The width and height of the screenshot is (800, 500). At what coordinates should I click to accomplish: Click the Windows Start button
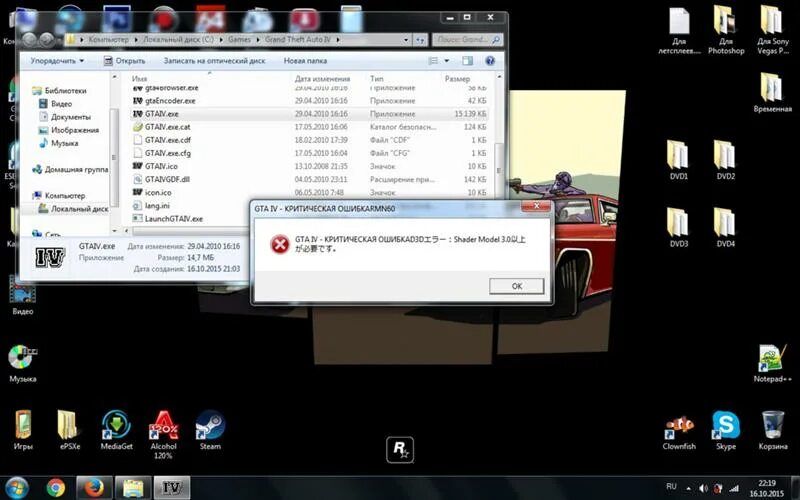point(17,488)
